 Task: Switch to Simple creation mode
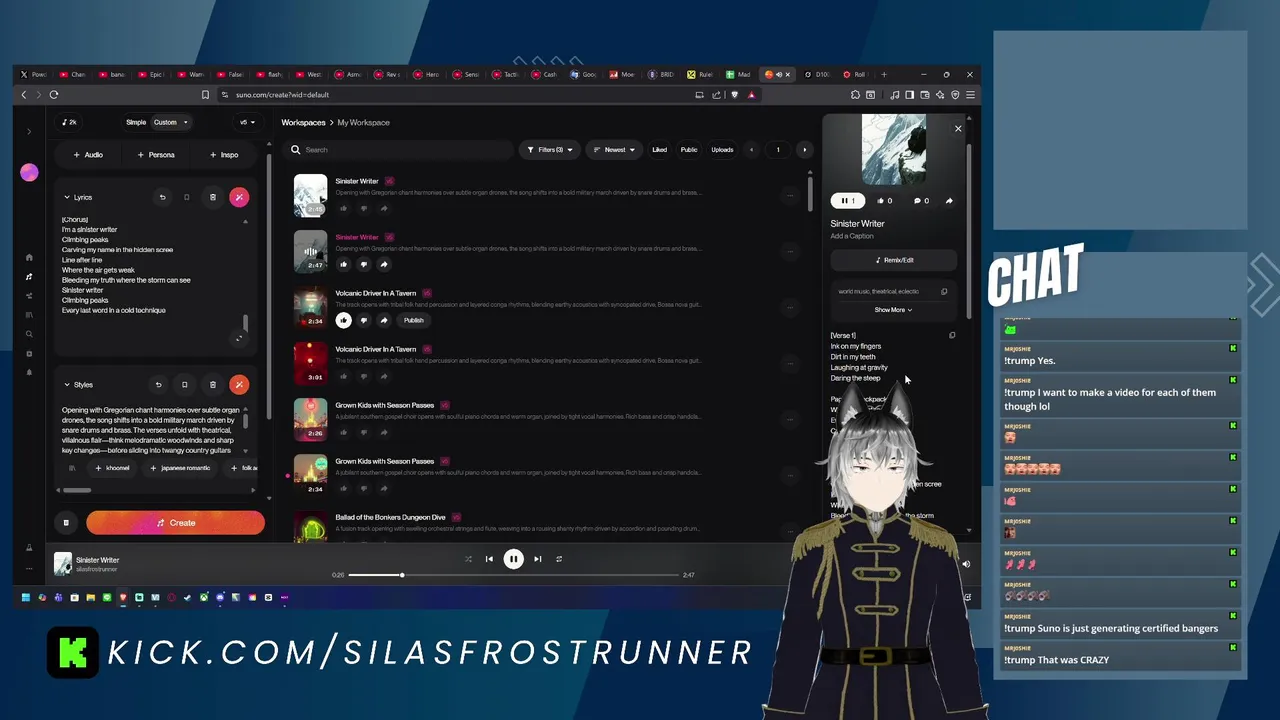(136, 122)
